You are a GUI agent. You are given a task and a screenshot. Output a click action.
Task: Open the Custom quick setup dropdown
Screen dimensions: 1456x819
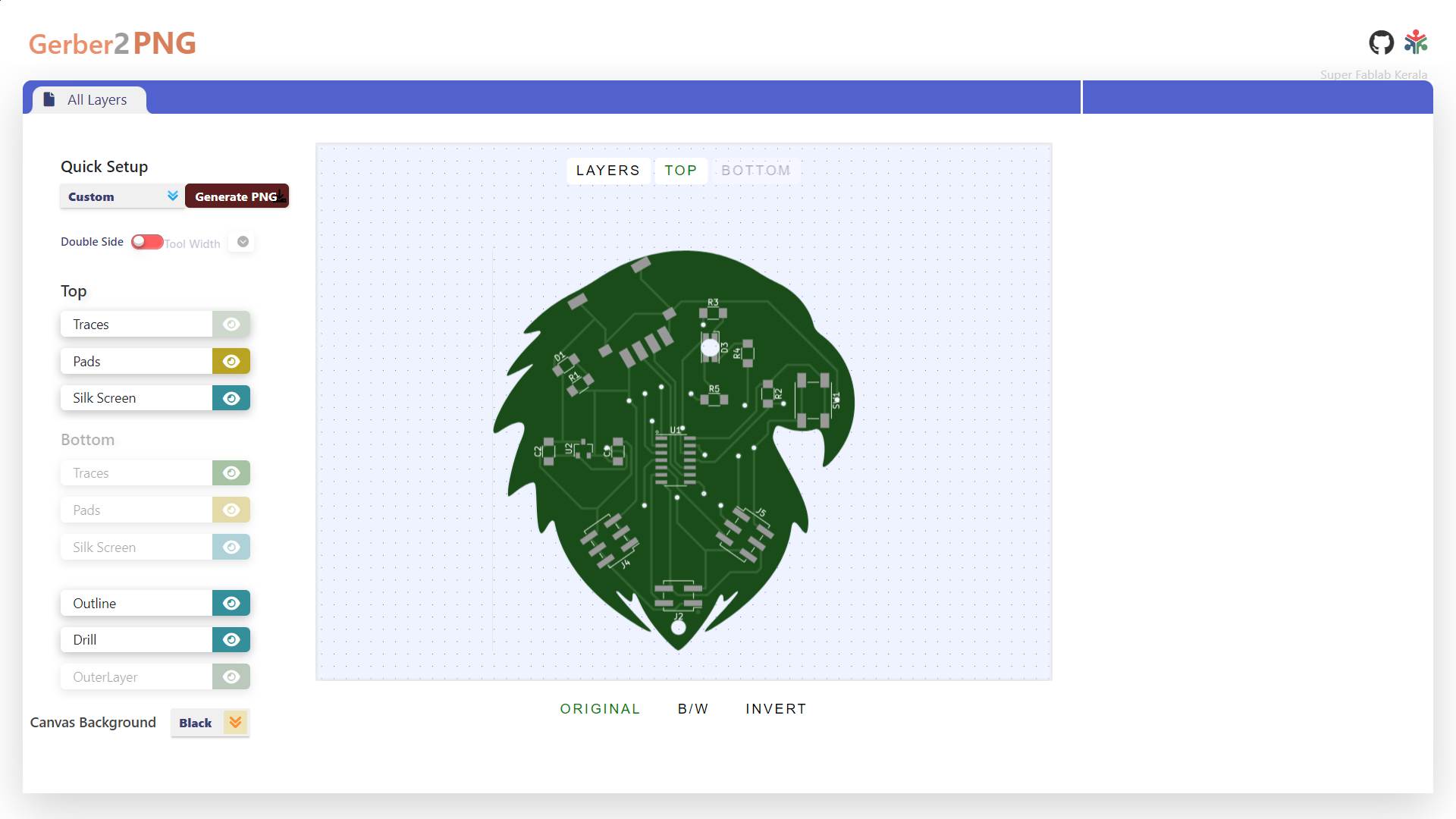click(121, 196)
